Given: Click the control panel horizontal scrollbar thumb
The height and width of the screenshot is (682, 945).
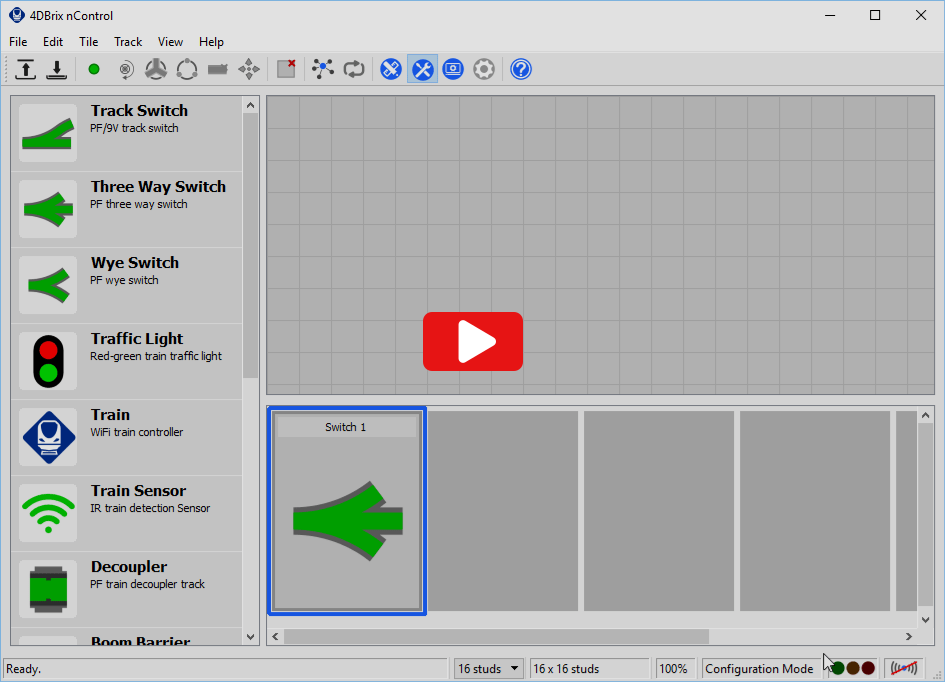Looking at the screenshot, I should [497, 636].
